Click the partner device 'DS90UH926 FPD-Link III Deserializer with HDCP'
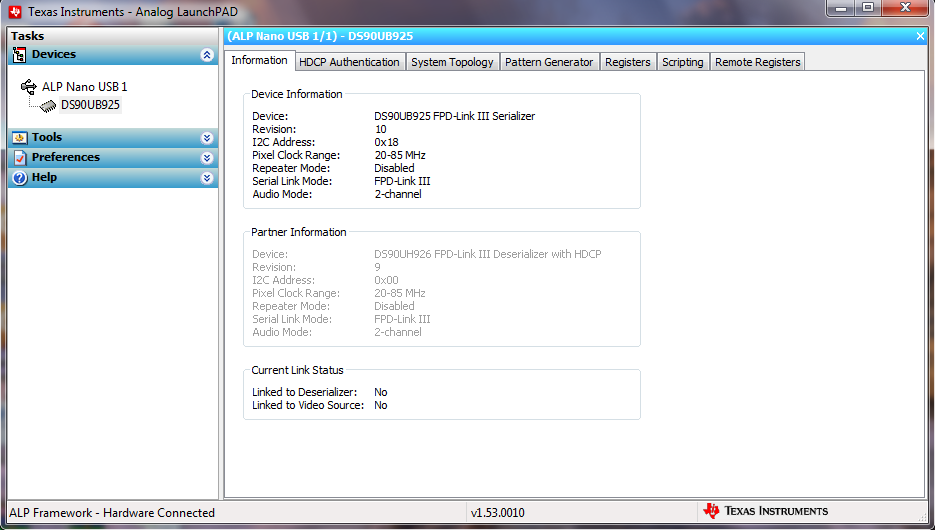 tap(488, 254)
